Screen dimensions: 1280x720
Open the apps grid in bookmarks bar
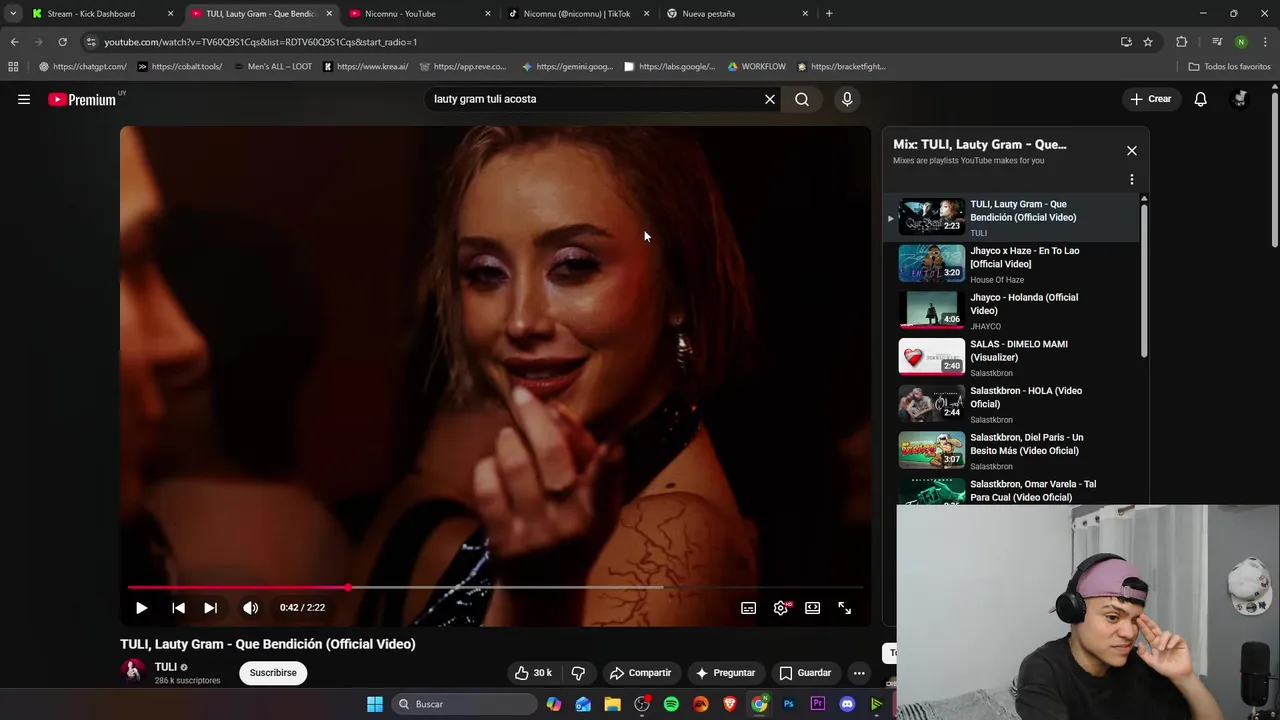click(x=13, y=67)
